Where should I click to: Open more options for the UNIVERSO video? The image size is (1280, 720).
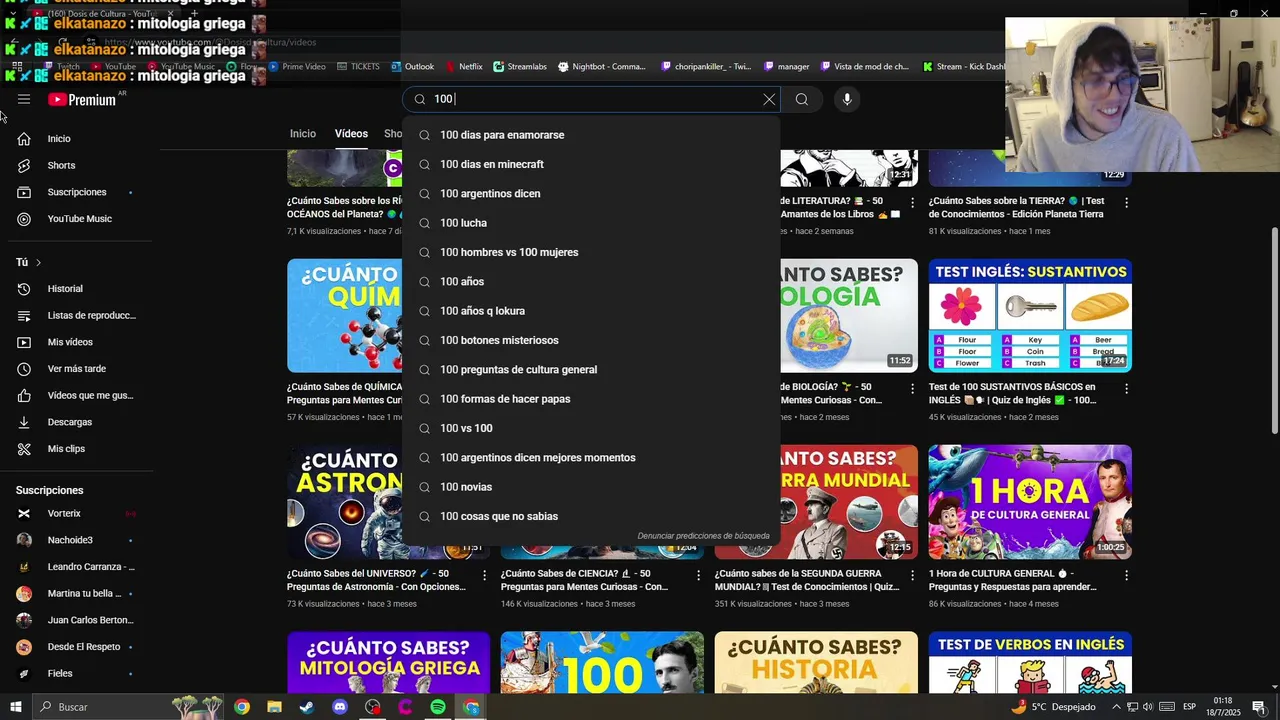pos(484,575)
